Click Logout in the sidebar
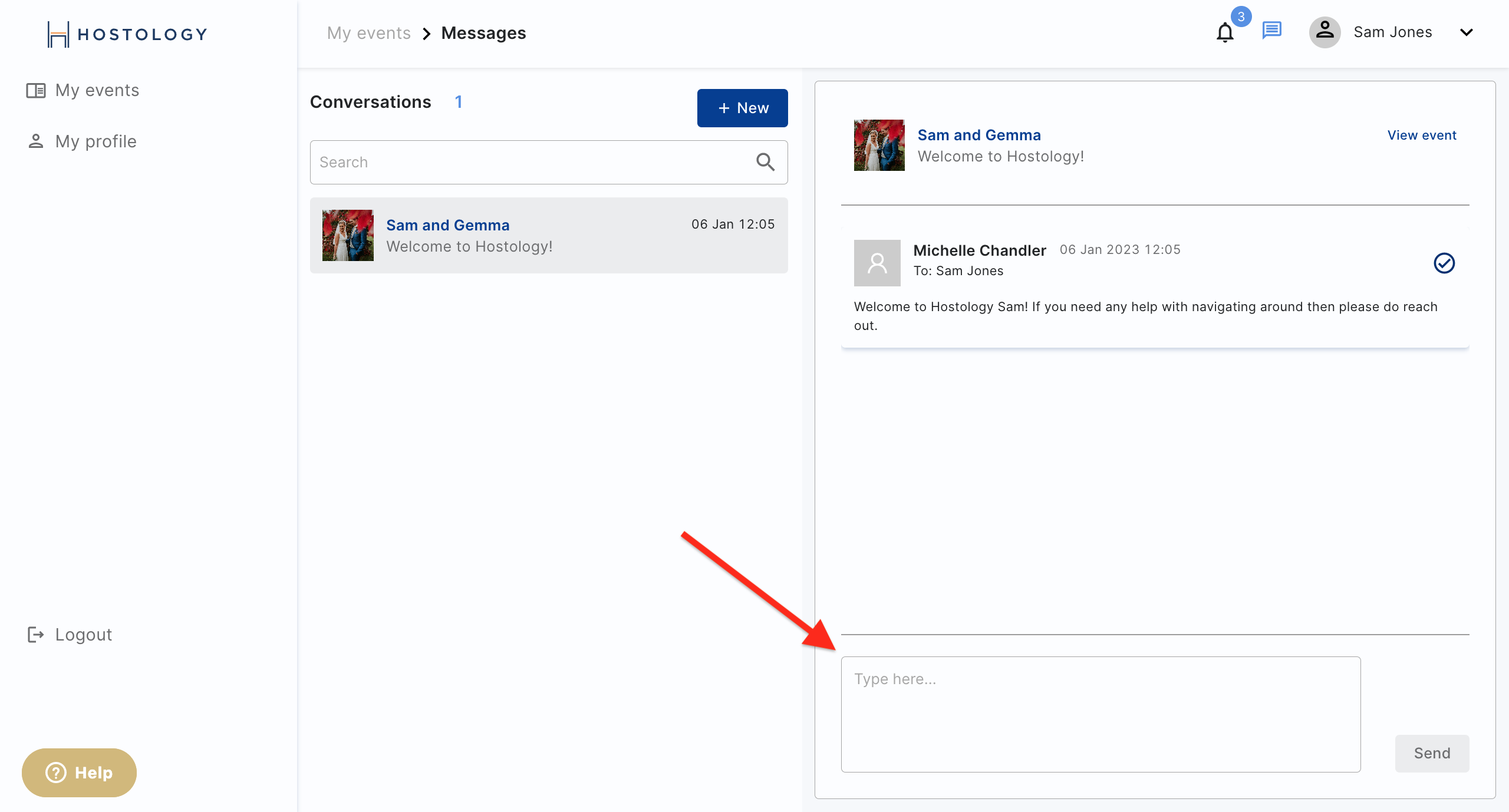This screenshot has height=812, width=1509. 70,635
